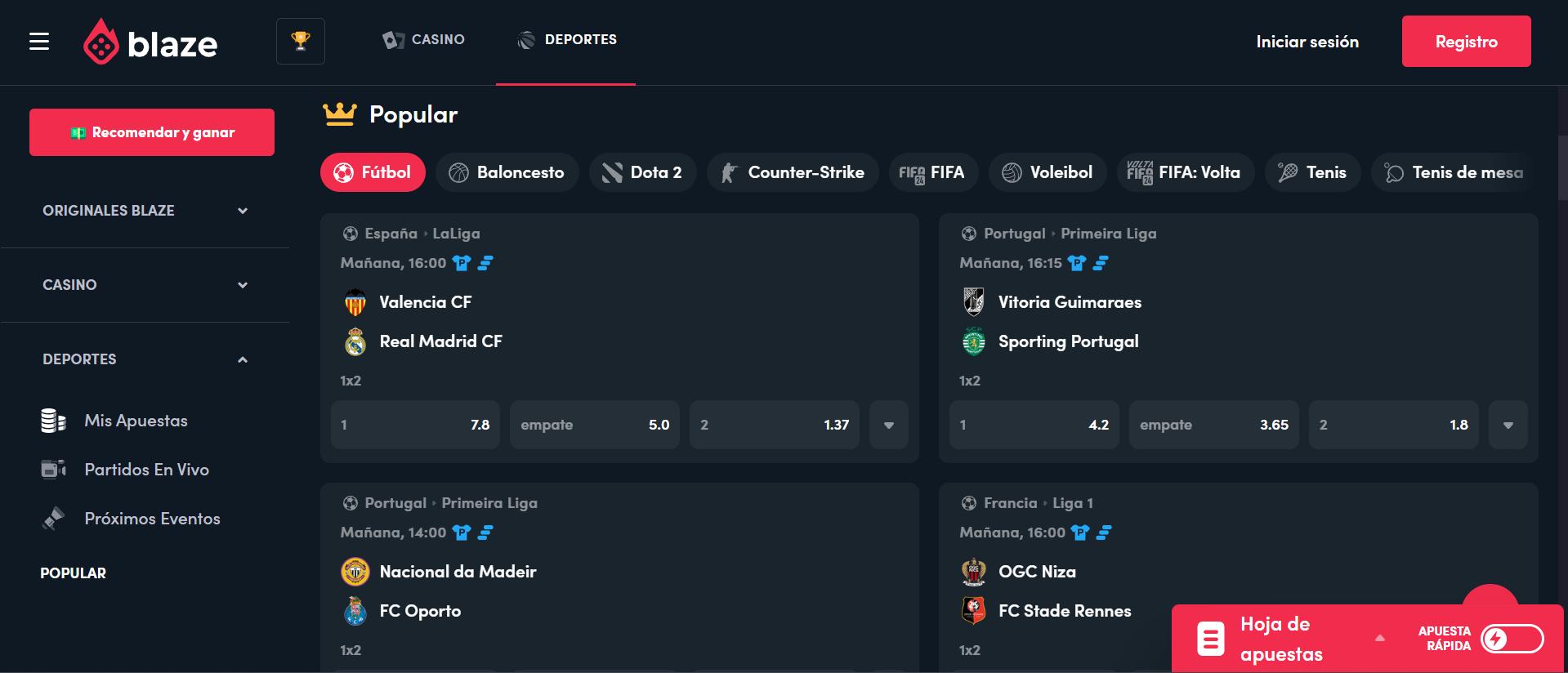Image resolution: width=1568 pixels, height=673 pixels.
Task: Select the Baloncesto sport tab
Action: (507, 172)
